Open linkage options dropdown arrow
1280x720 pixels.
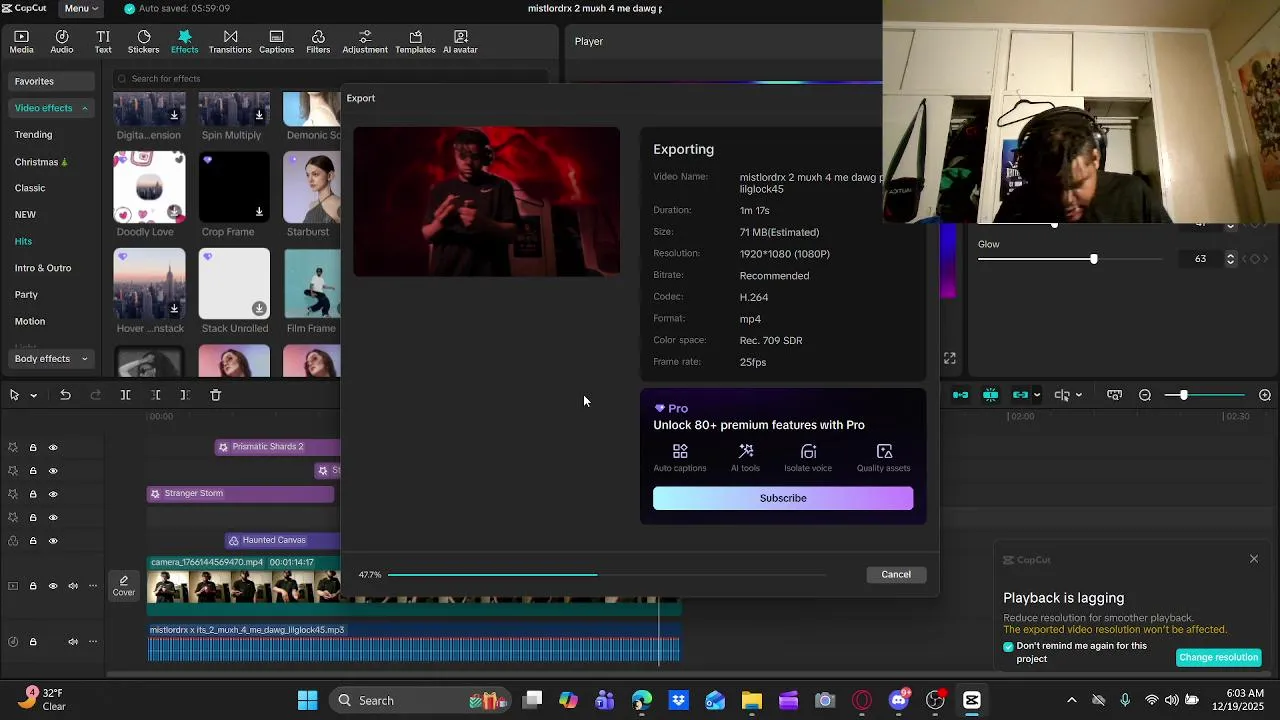pyautogui.click(x=1037, y=395)
